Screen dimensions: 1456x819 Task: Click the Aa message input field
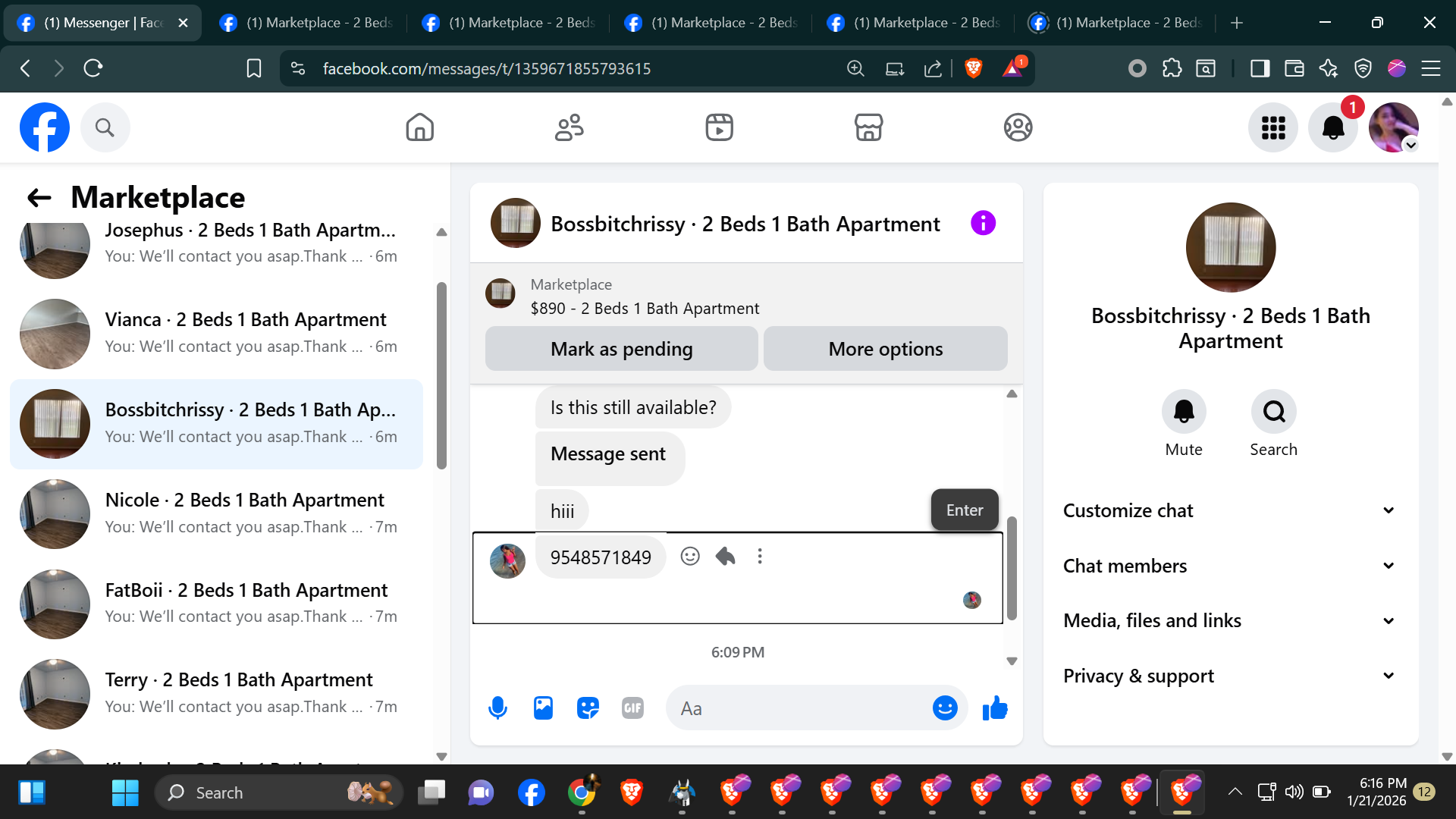pyautogui.click(x=796, y=708)
